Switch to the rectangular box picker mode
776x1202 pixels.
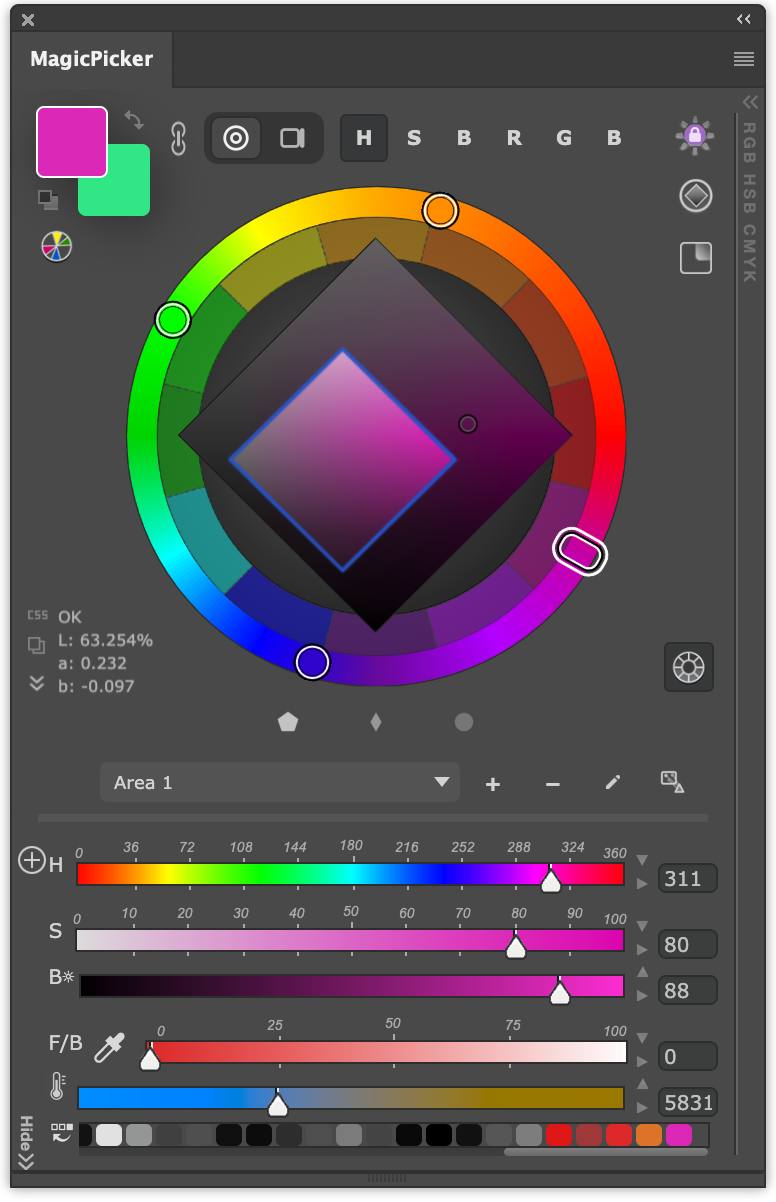[x=292, y=138]
